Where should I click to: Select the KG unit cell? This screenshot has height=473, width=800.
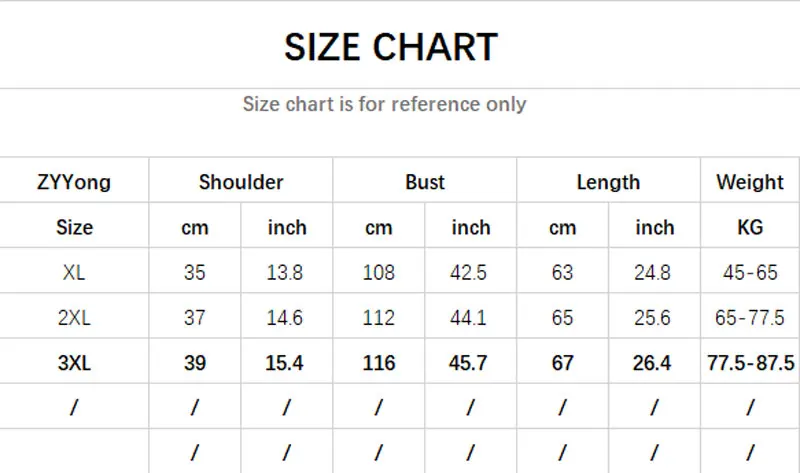(x=750, y=227)
